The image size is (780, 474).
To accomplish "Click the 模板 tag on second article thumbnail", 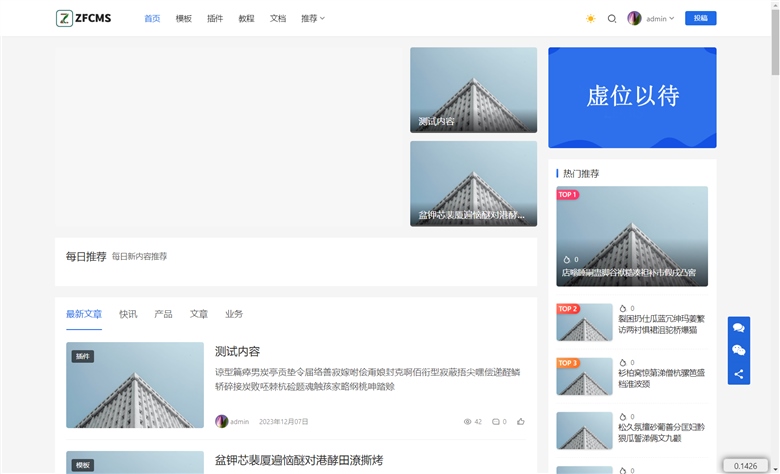I will point(83,465).
